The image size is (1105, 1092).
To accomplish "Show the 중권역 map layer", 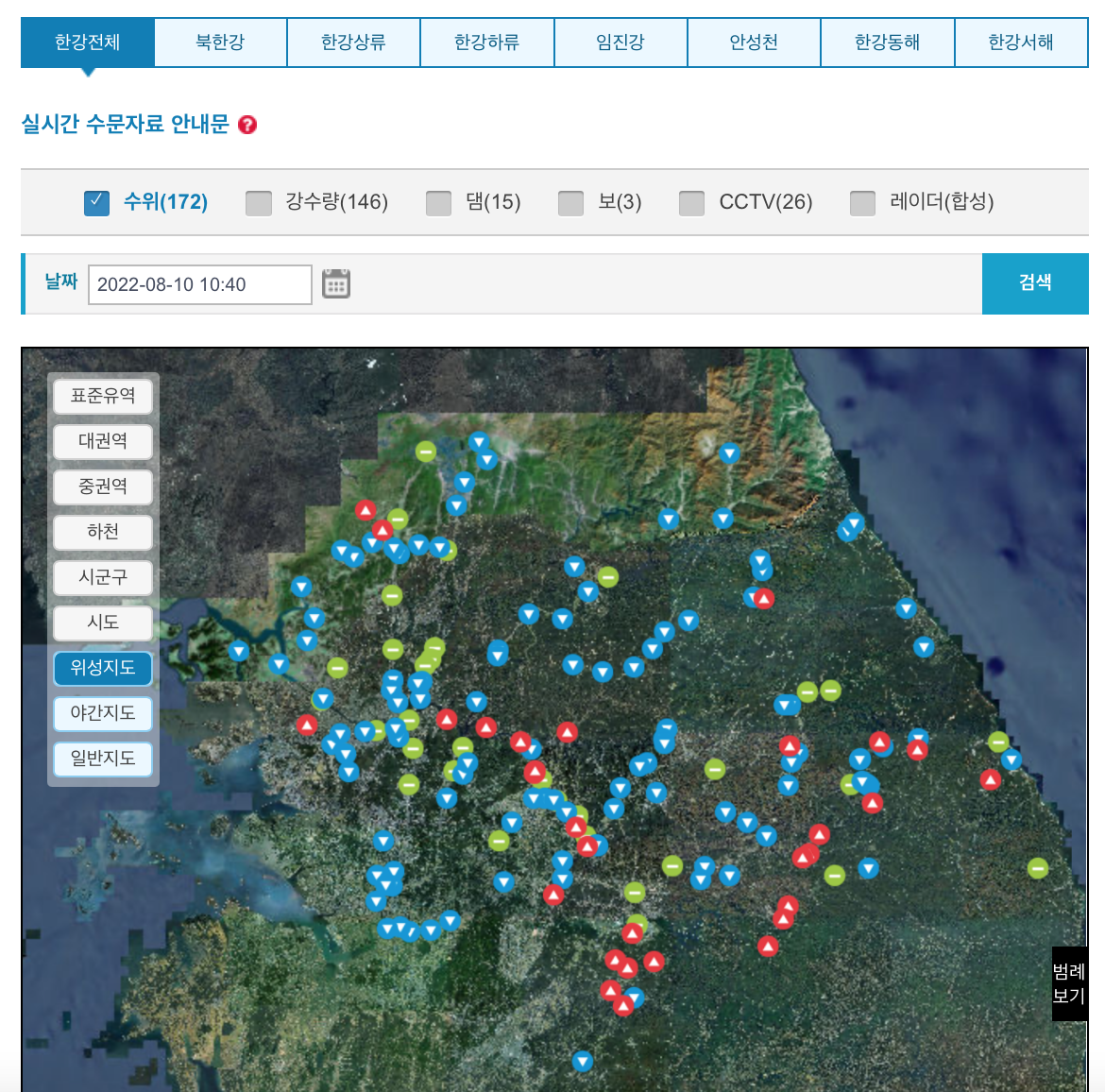I will click(x=103, y=486).
